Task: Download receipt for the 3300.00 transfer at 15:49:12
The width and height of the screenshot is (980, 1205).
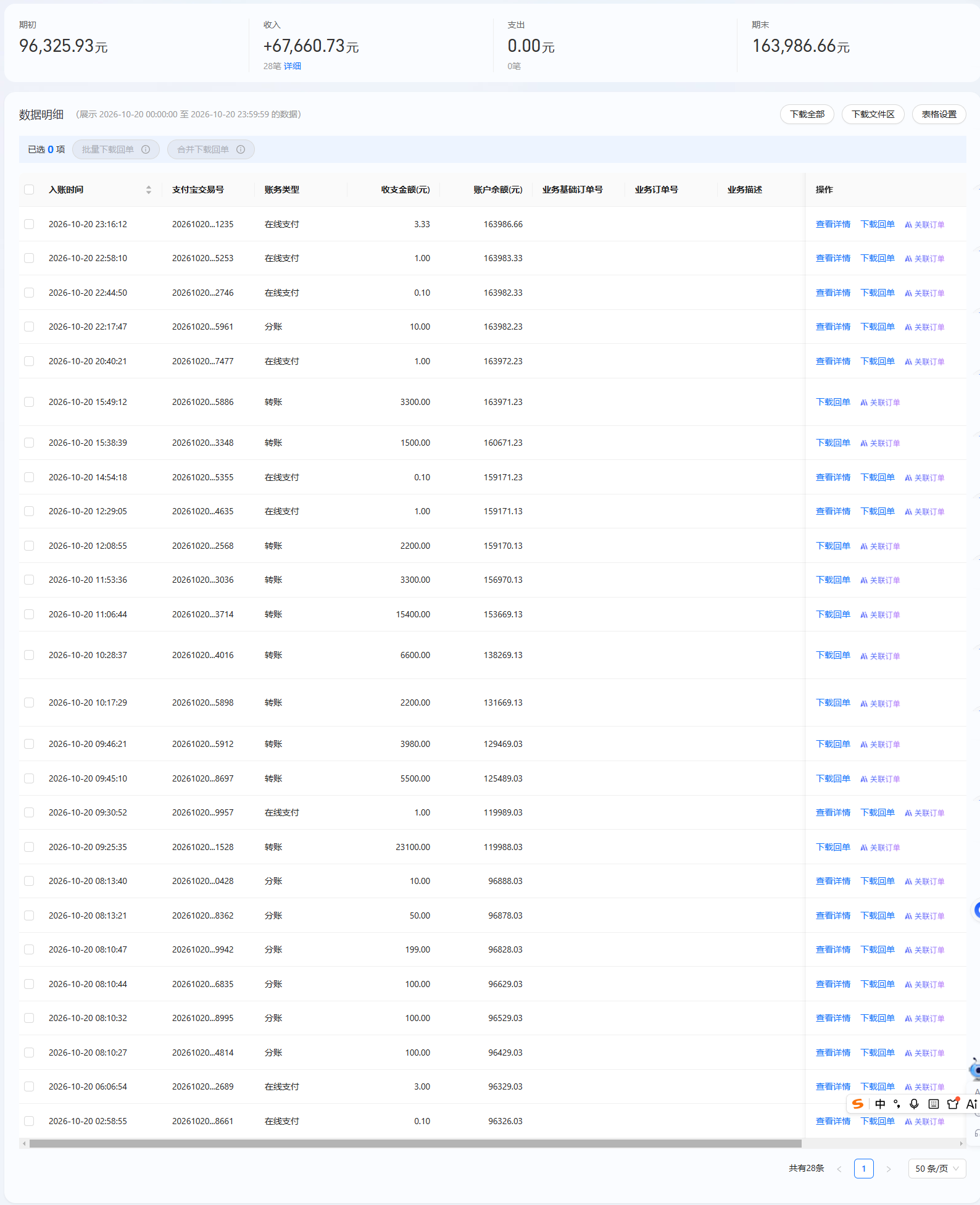Action: click(x=833, y=402)
